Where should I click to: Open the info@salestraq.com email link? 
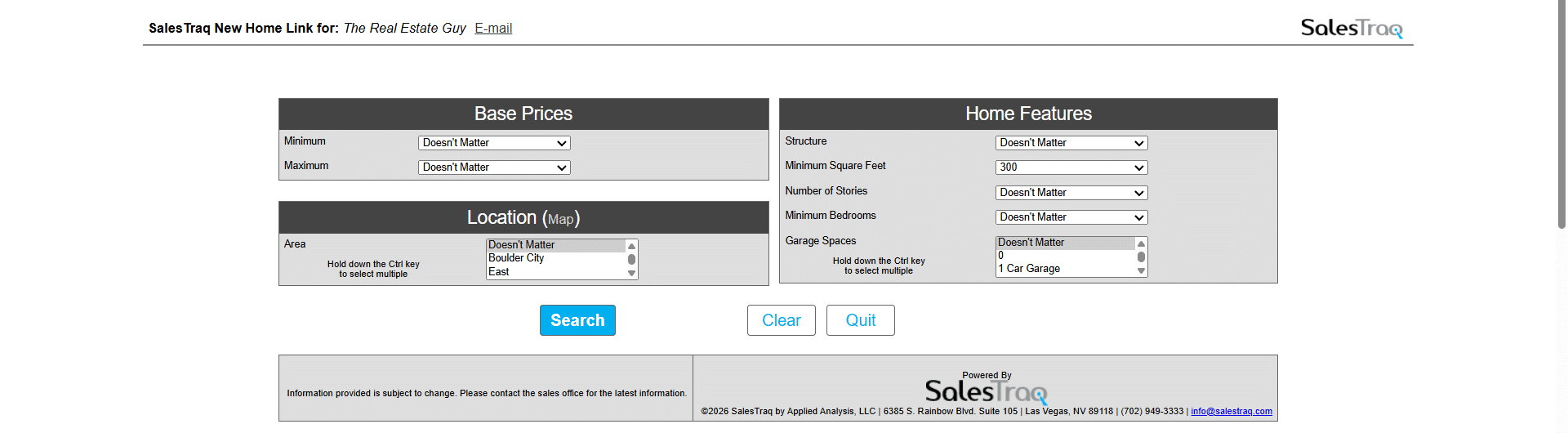[x=1232, y=411]
